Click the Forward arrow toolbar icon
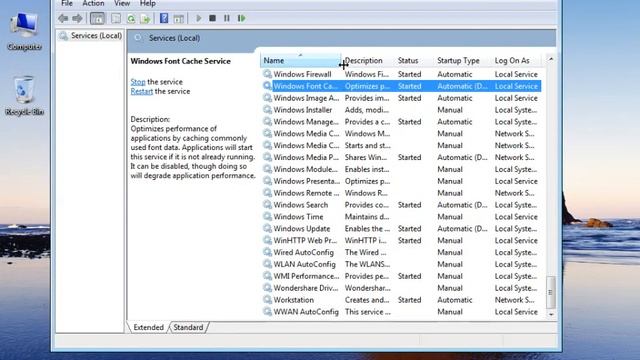 (x=77, y=18)
